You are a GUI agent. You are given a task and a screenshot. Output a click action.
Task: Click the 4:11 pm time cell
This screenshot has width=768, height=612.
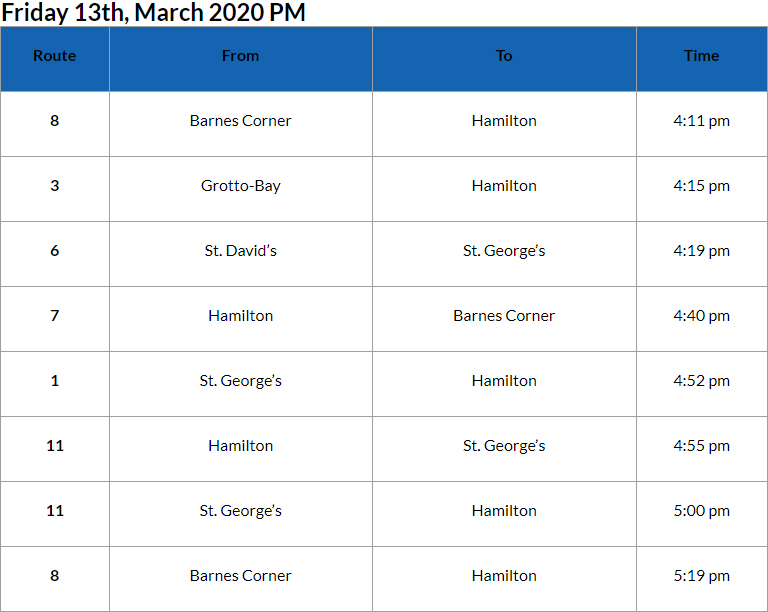[701, 121]
